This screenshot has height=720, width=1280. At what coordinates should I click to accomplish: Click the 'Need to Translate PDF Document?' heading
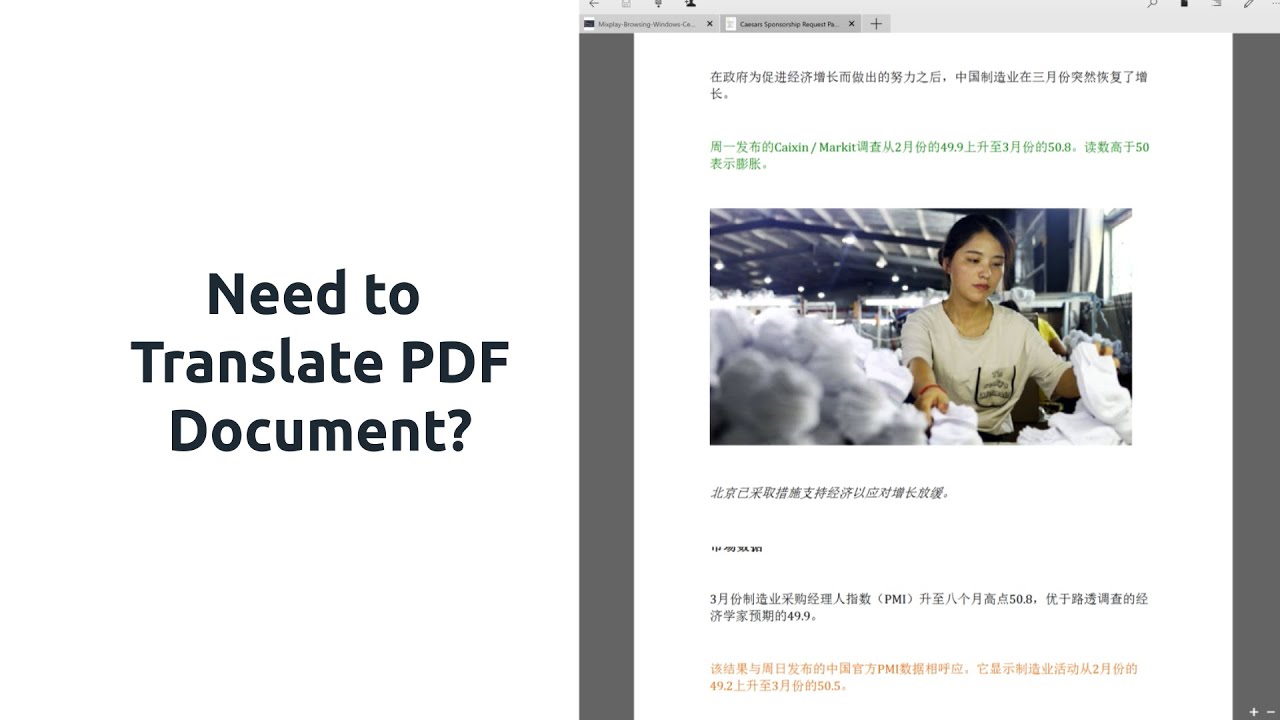(x=319, y=362)
